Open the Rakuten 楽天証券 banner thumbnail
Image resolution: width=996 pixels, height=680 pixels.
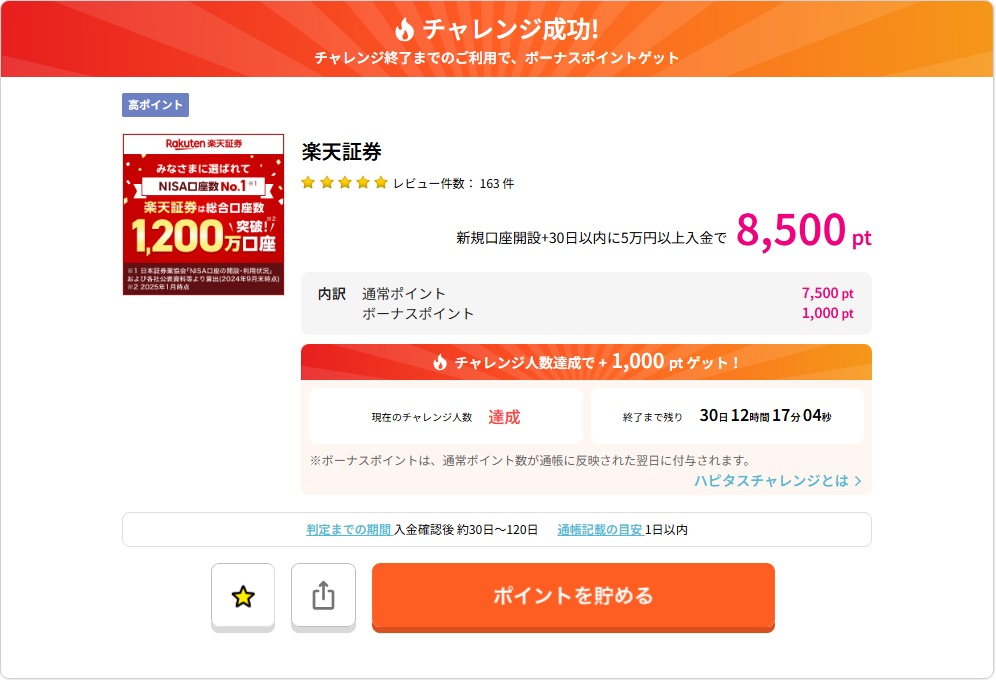[x=203, y=214]
